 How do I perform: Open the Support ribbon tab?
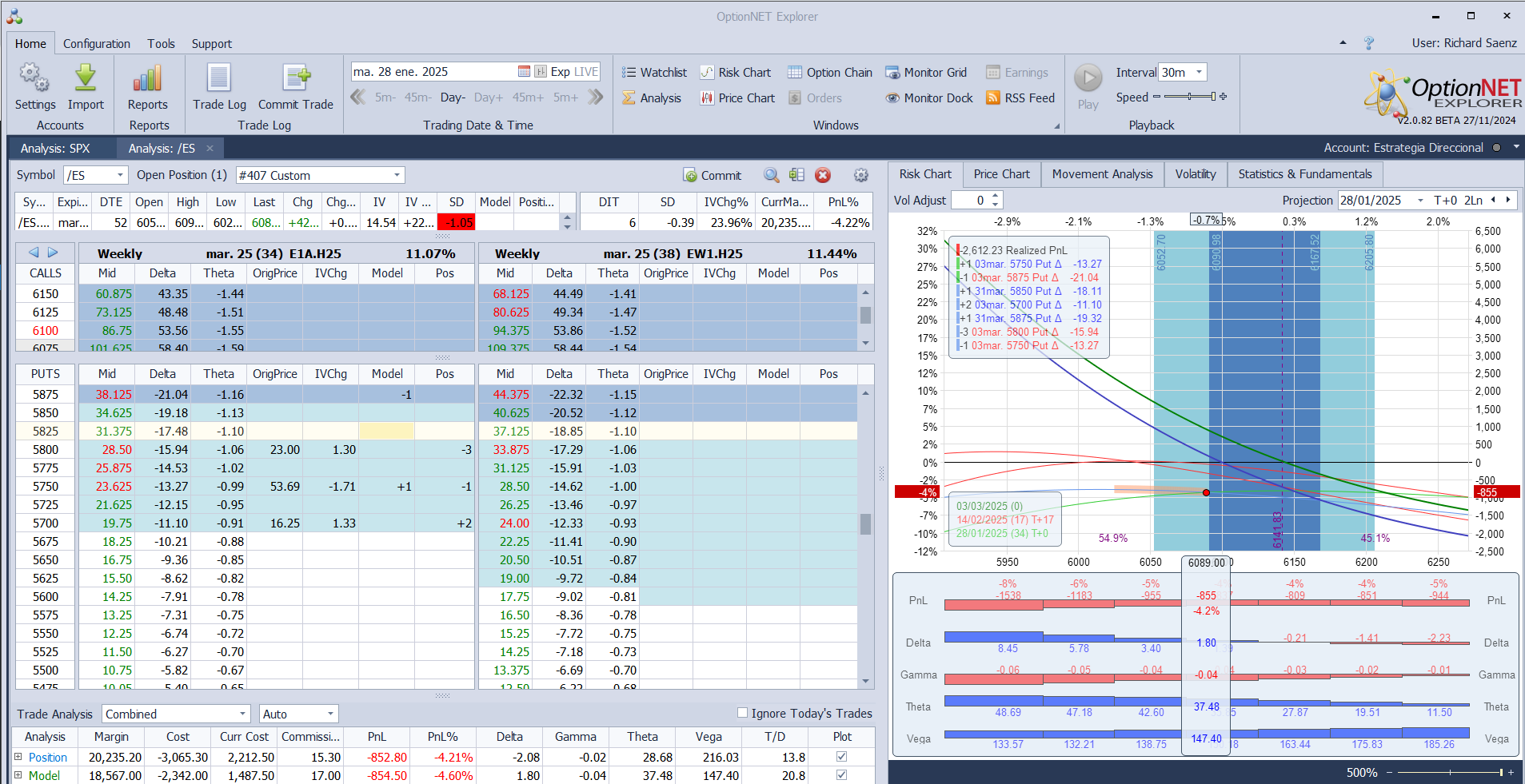pos(212,44)
